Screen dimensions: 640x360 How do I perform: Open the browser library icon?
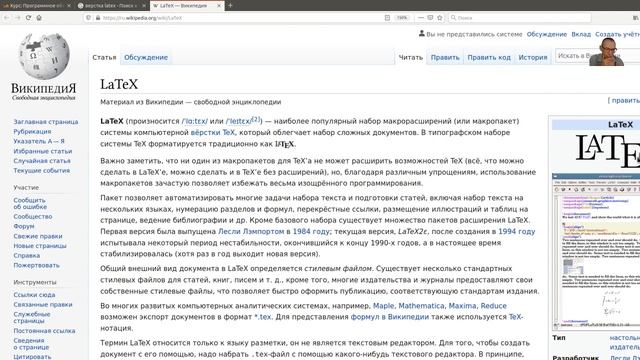pos(636,18)
